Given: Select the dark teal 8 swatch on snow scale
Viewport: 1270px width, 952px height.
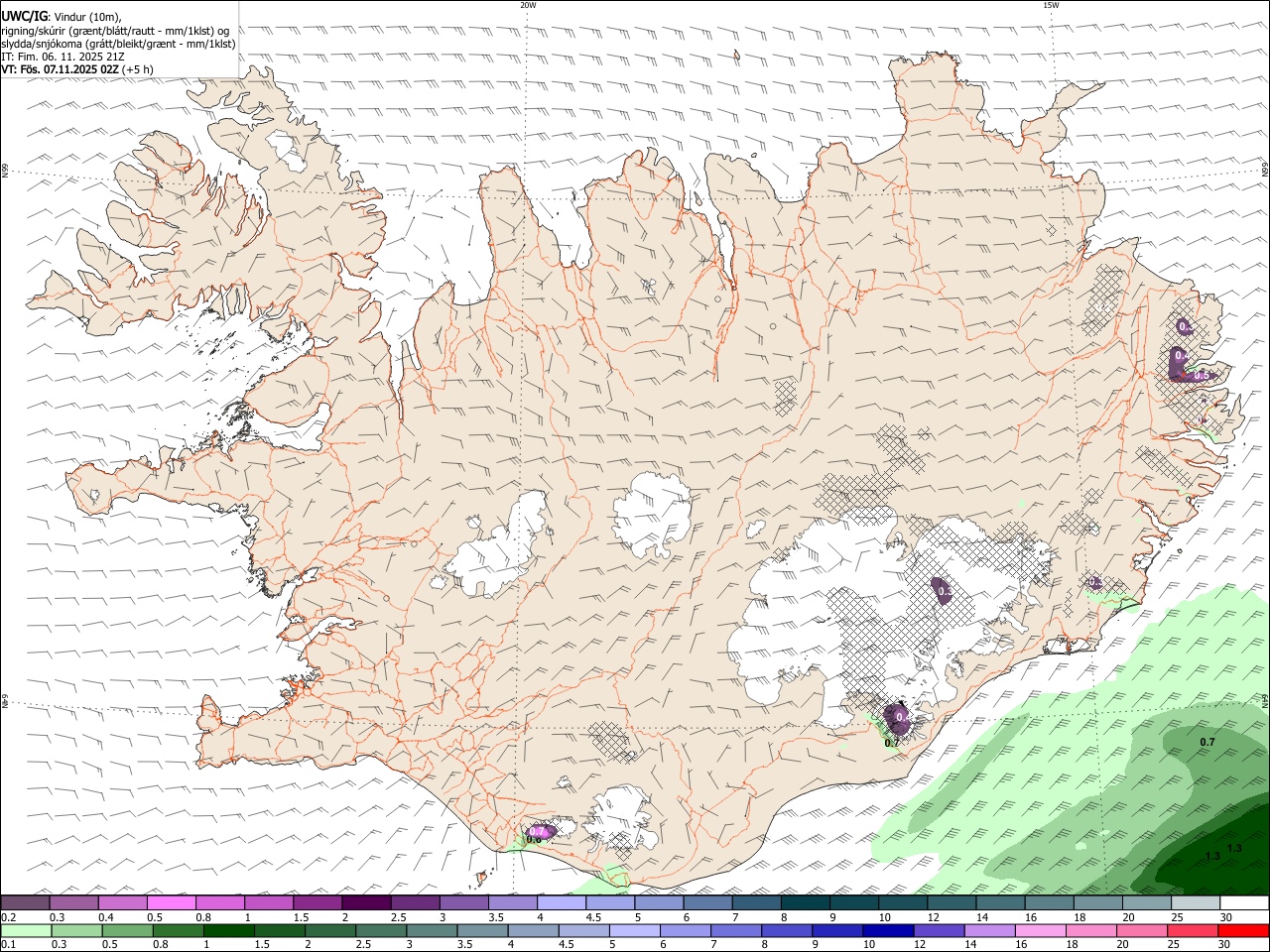Looking at the screenshot, I should click(806, 902).
